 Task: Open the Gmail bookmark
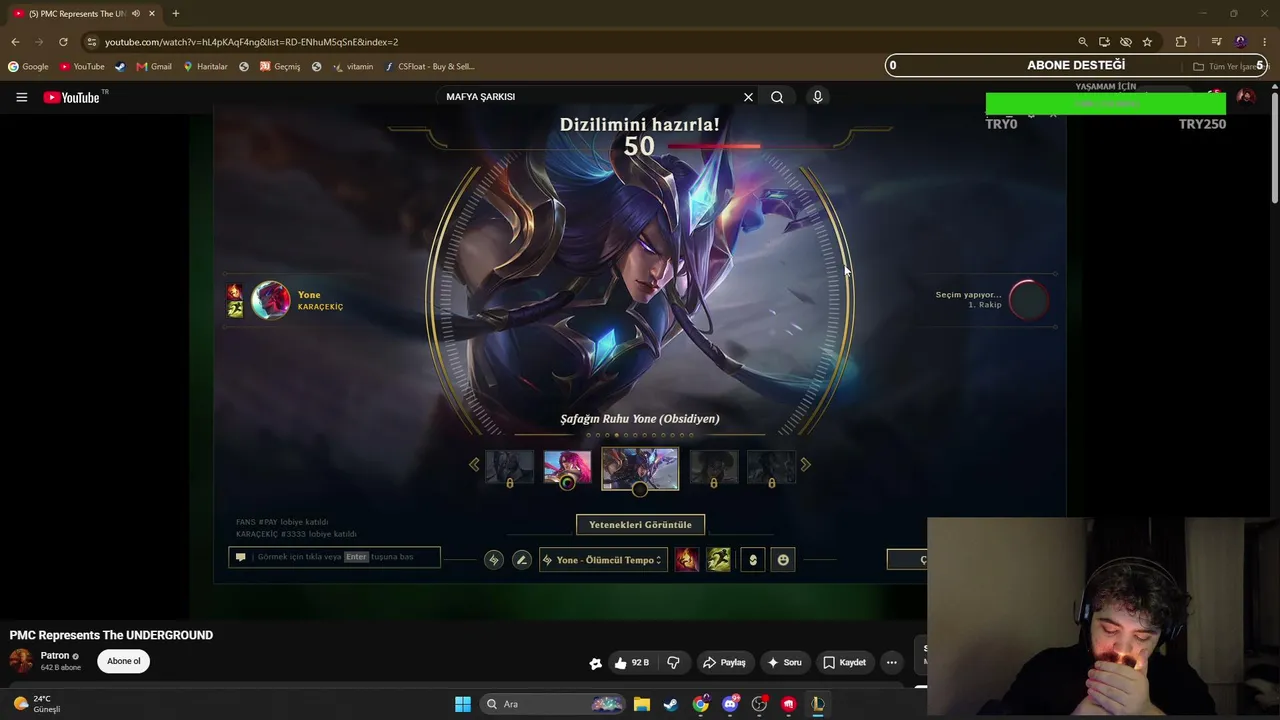[154, 67]
